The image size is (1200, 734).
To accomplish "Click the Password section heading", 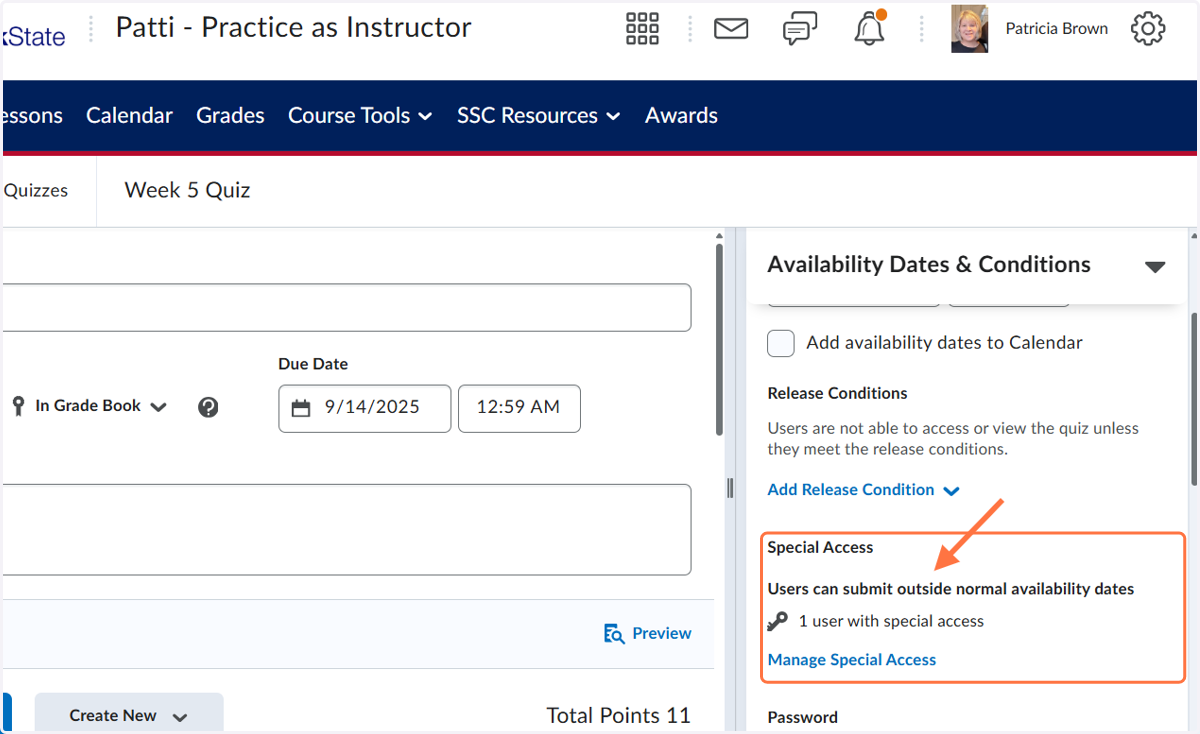I will 803,717.
